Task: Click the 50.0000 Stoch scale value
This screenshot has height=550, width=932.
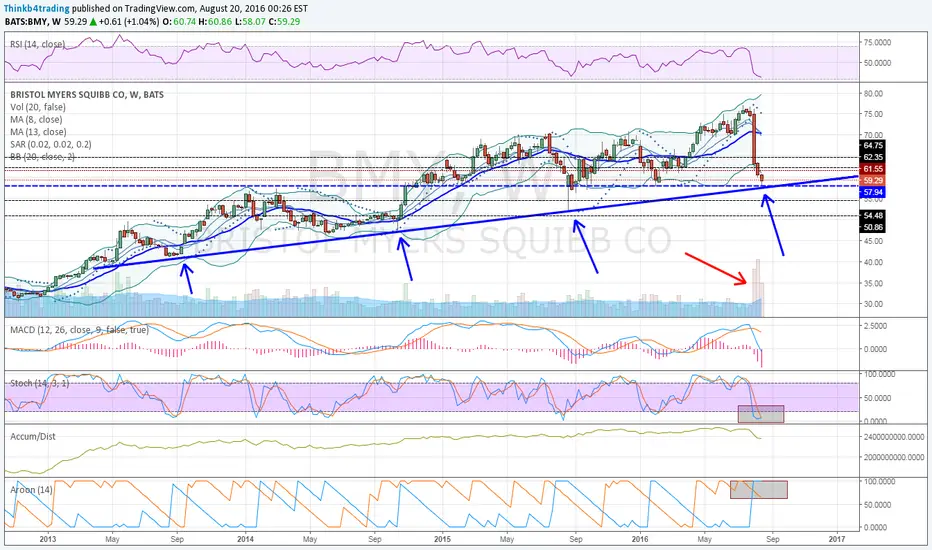Action: coord(877,398)
